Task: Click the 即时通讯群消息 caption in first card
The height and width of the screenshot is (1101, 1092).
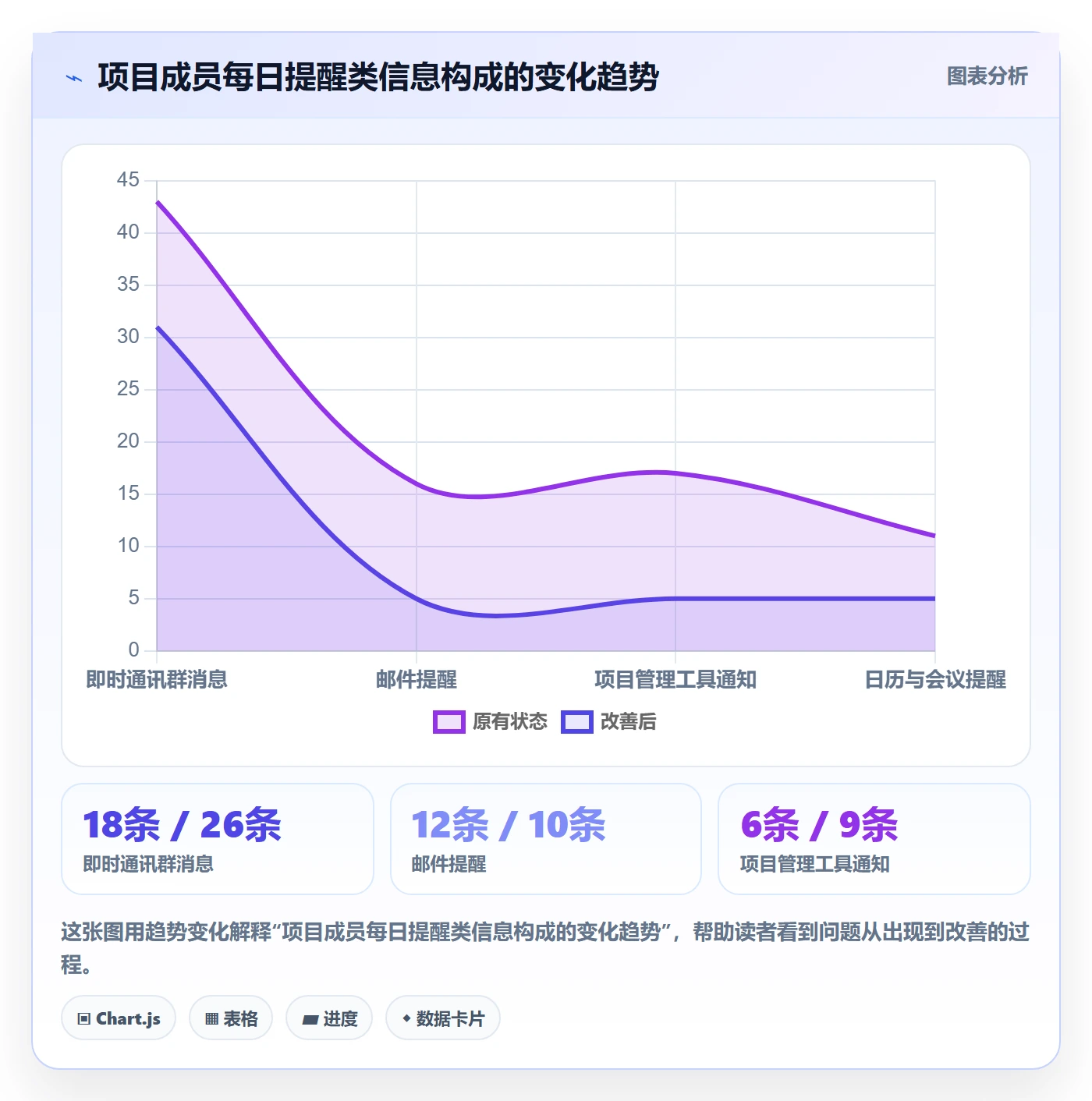Action: click(148, 864)
